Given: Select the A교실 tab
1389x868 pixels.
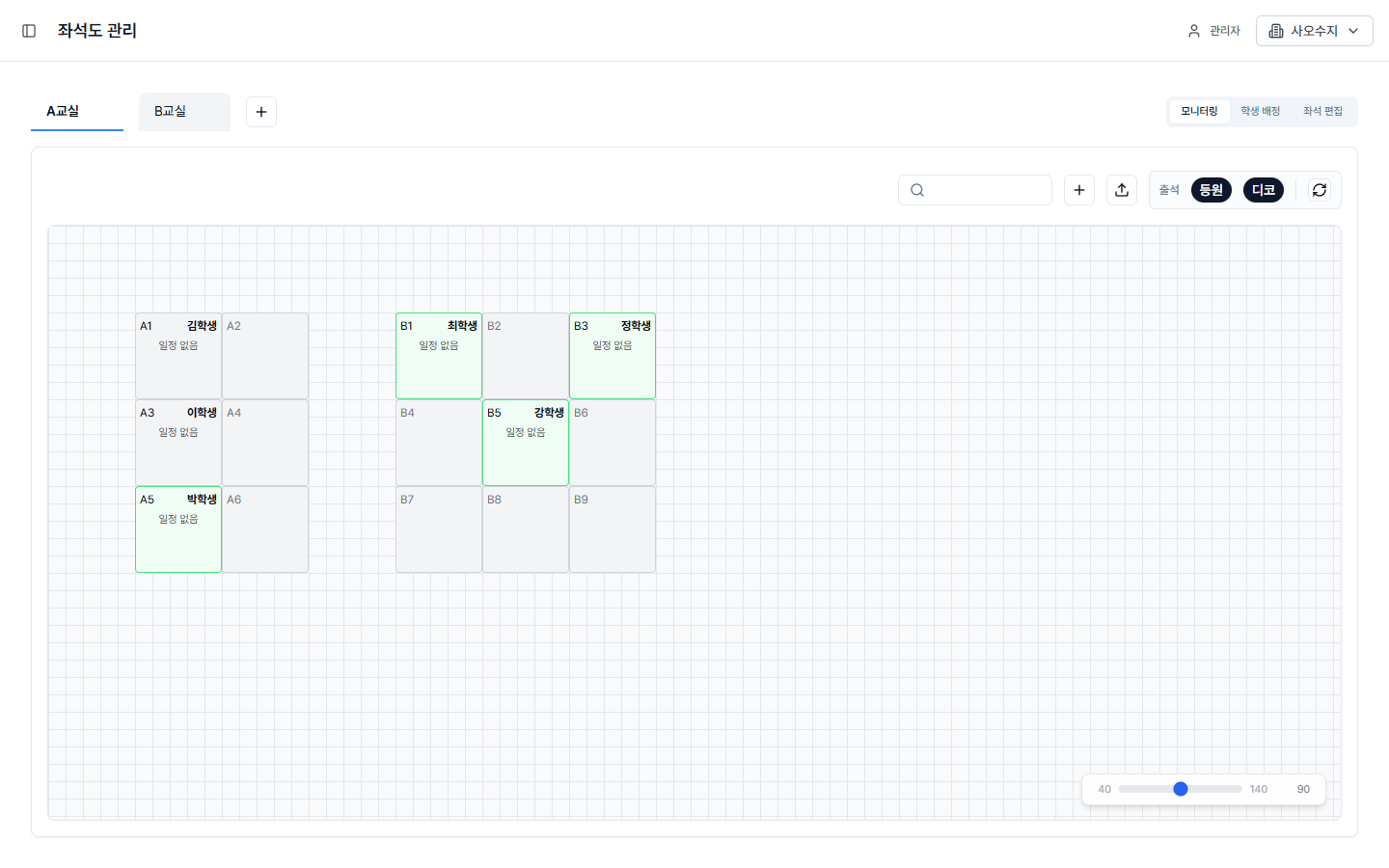Looking at the screenshot, I should 77,112.
